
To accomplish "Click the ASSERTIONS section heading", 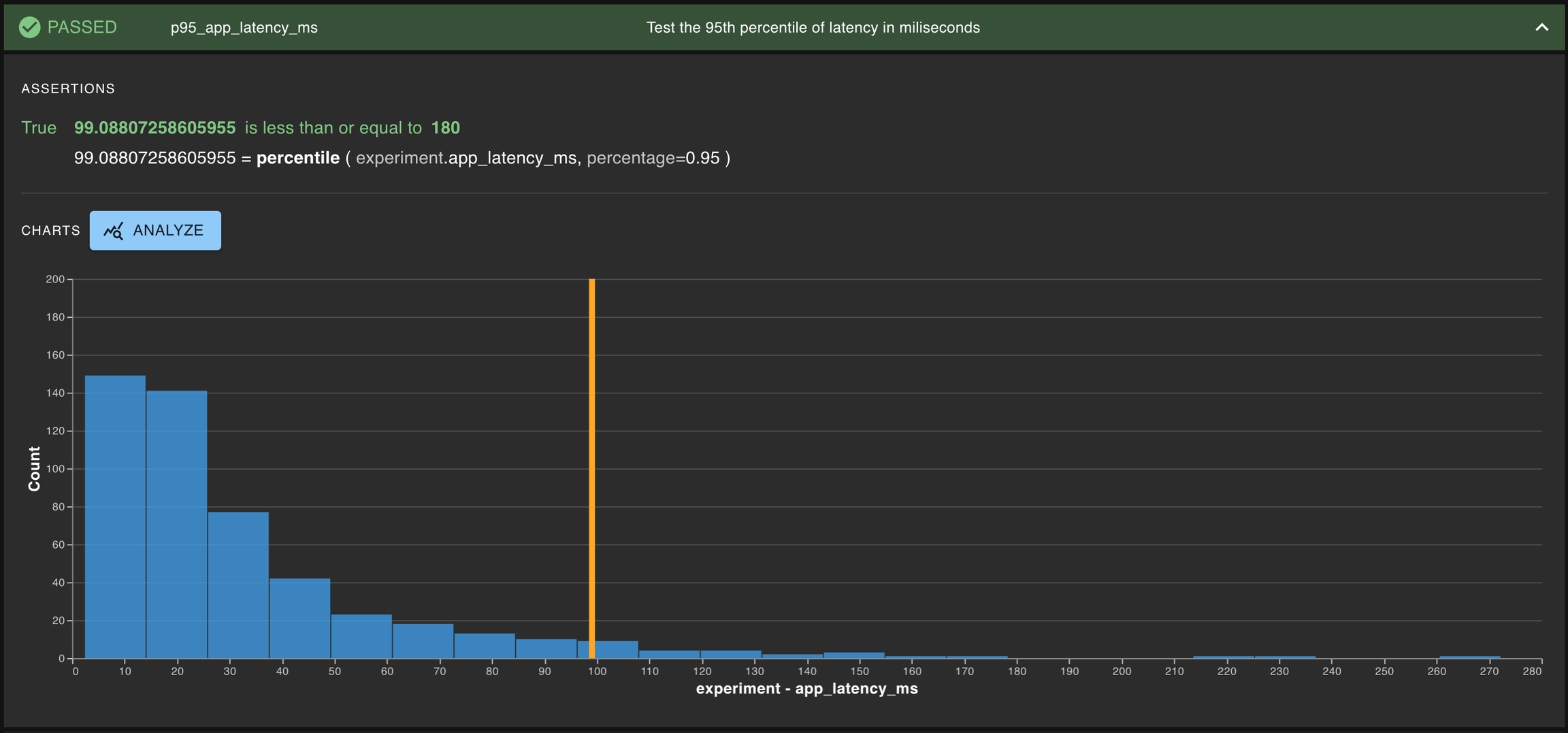I will [x=68, y=88].
